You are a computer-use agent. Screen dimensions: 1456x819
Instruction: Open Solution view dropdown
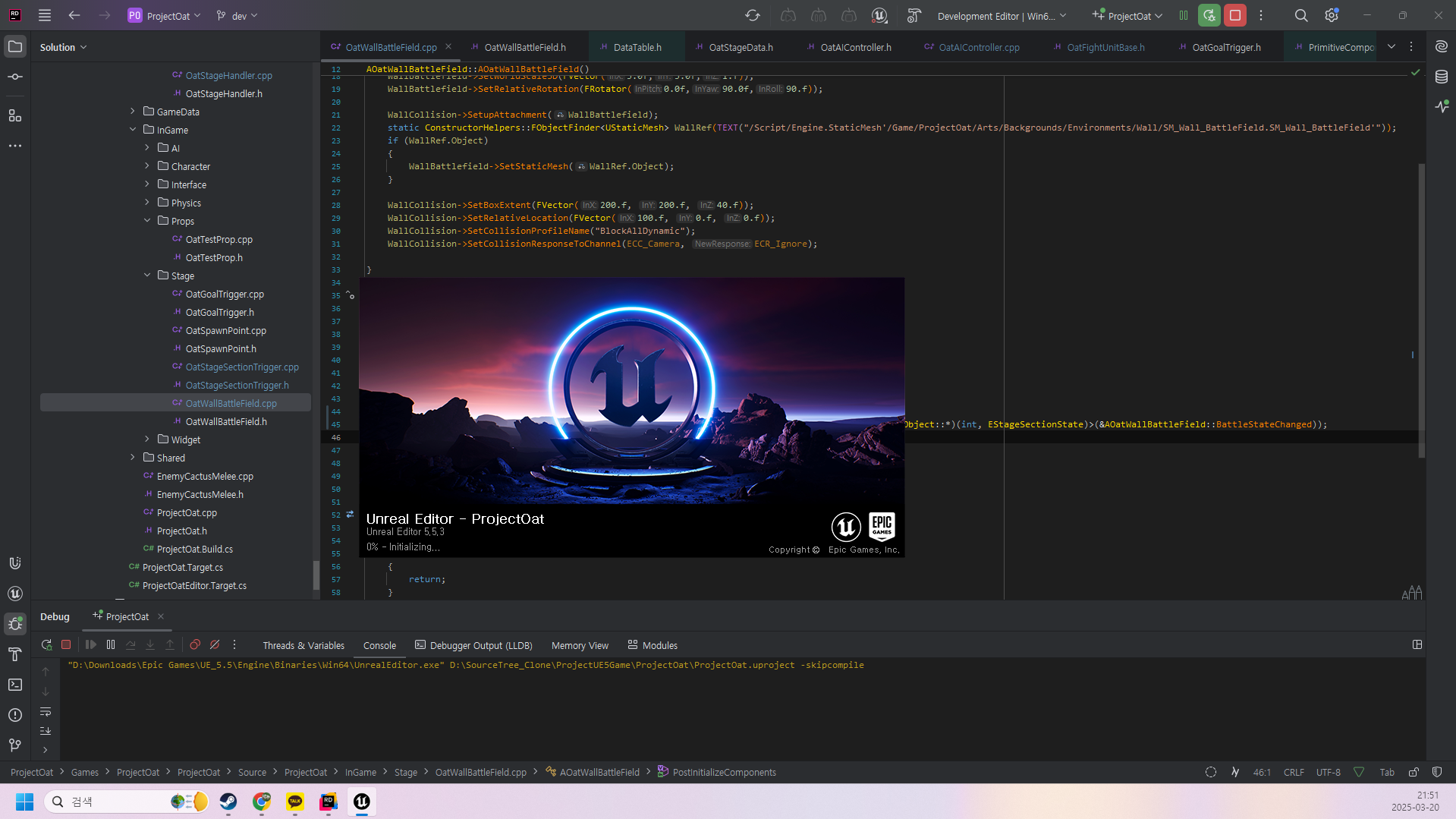64,47
